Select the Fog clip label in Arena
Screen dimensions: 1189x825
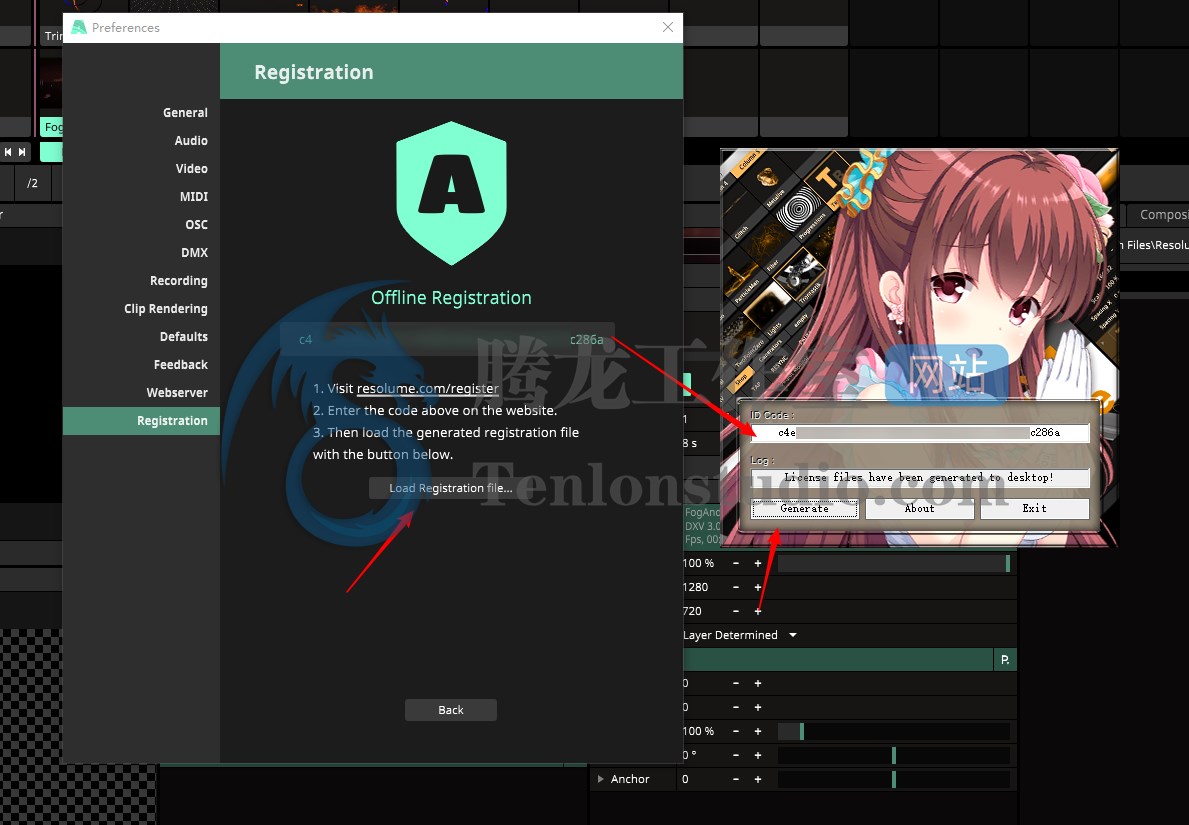point(52,127)
